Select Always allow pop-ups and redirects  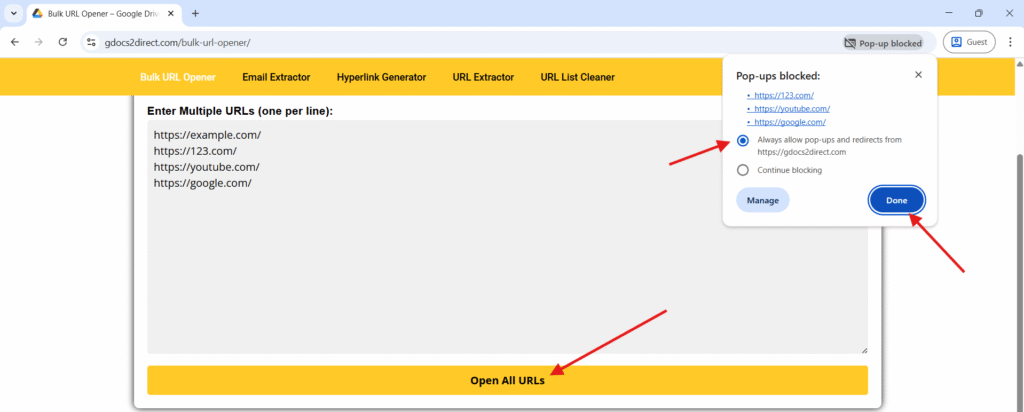point(742,140)
